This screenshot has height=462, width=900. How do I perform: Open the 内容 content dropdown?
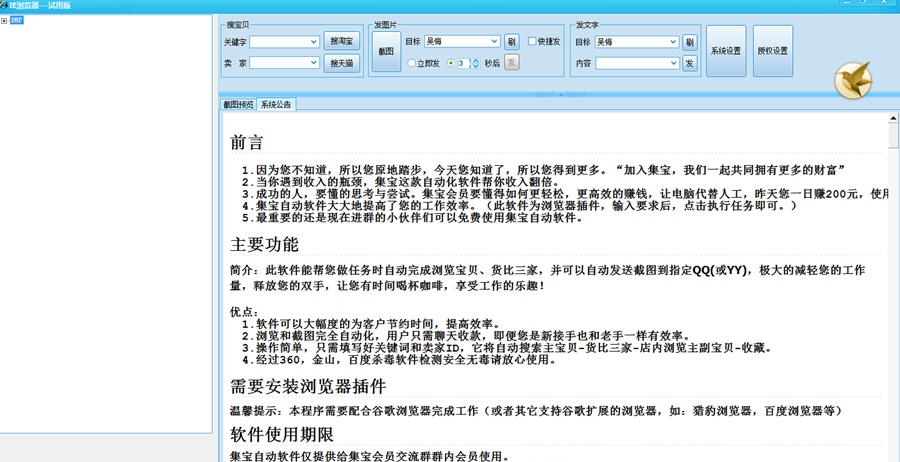(674, 63)
